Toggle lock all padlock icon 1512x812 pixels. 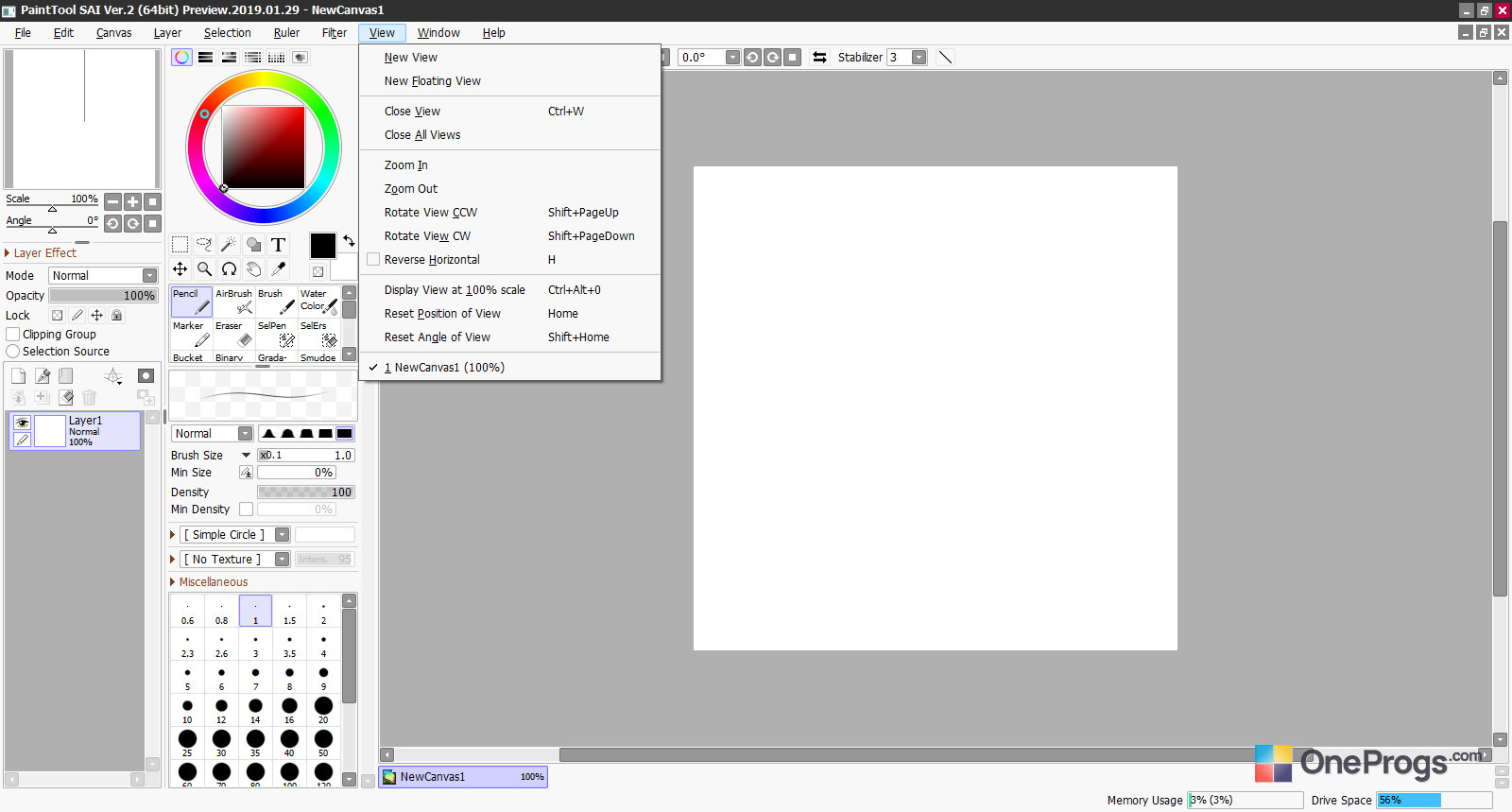coord(116,316)
